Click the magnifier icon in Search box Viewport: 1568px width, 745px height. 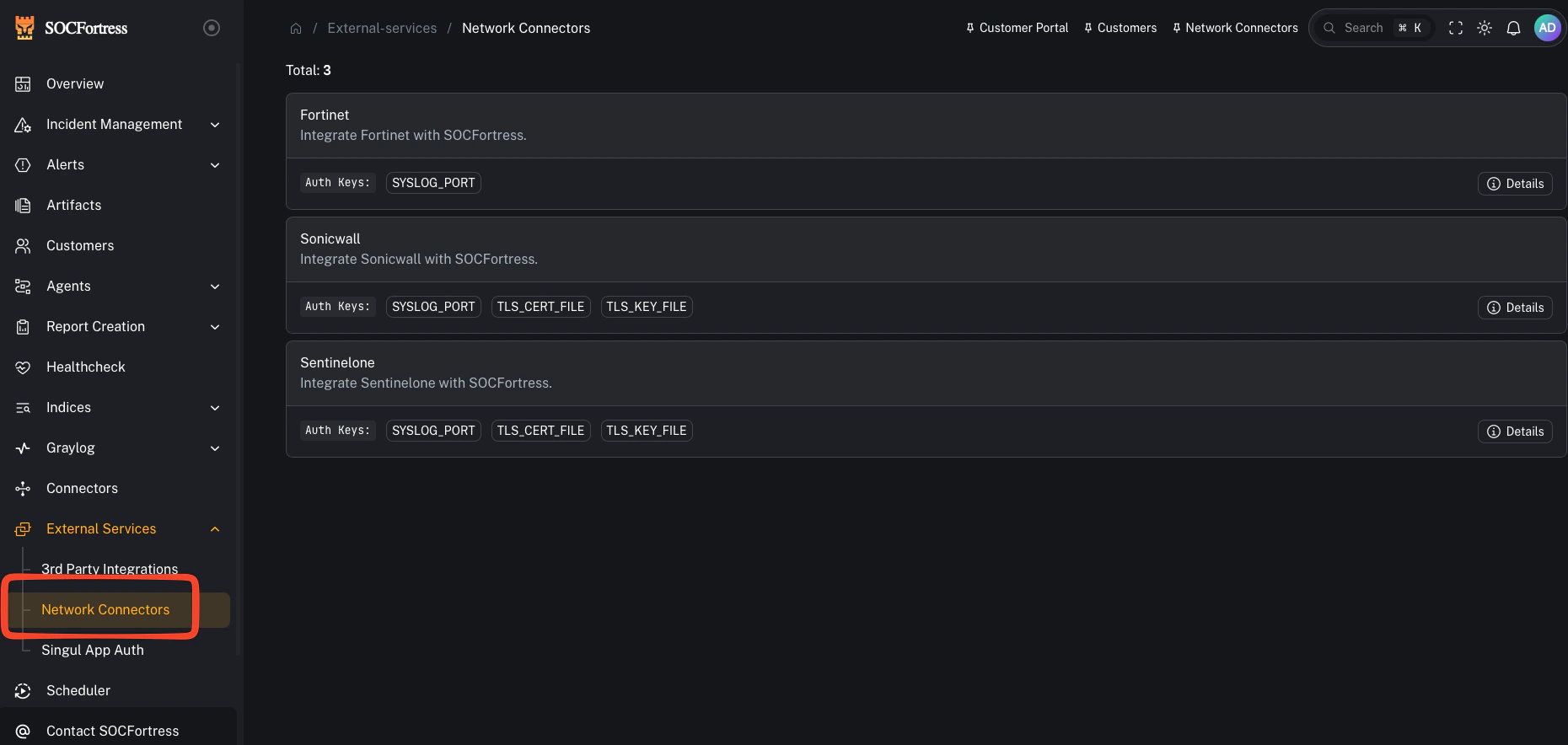1329,28
